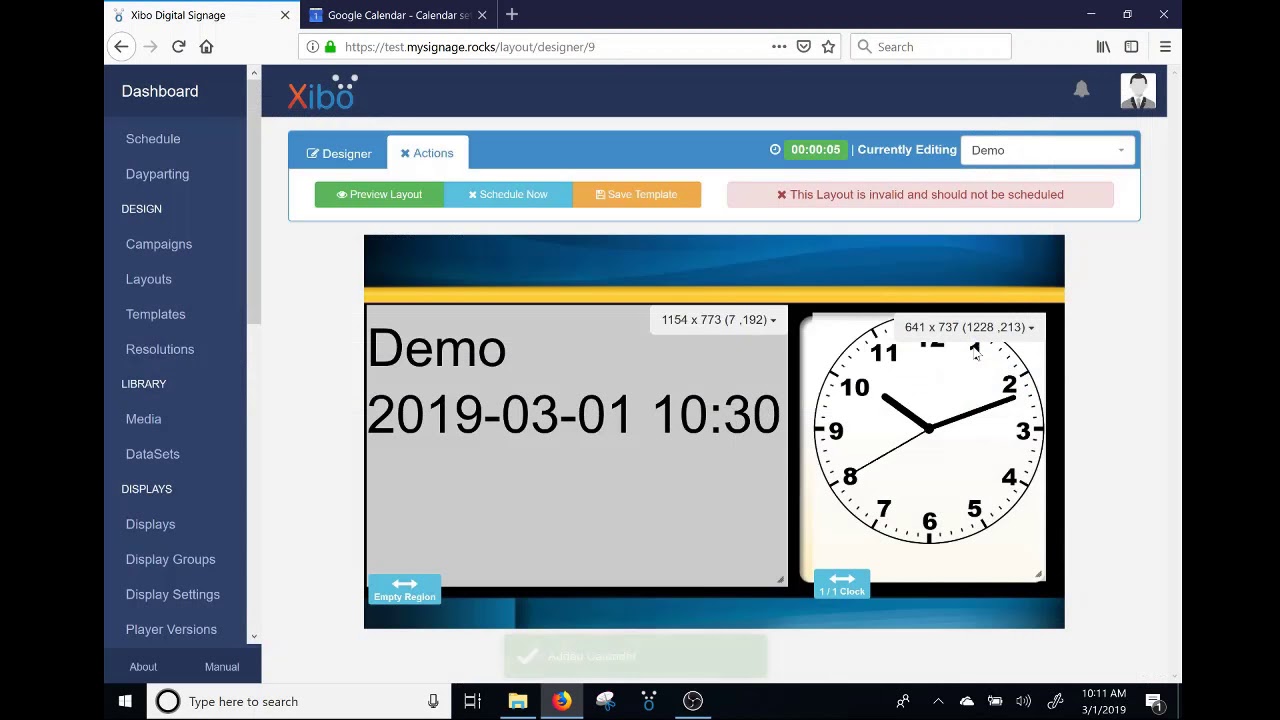Open Media library in the sidebar
1280x720 pixels.
coord(143,419)
